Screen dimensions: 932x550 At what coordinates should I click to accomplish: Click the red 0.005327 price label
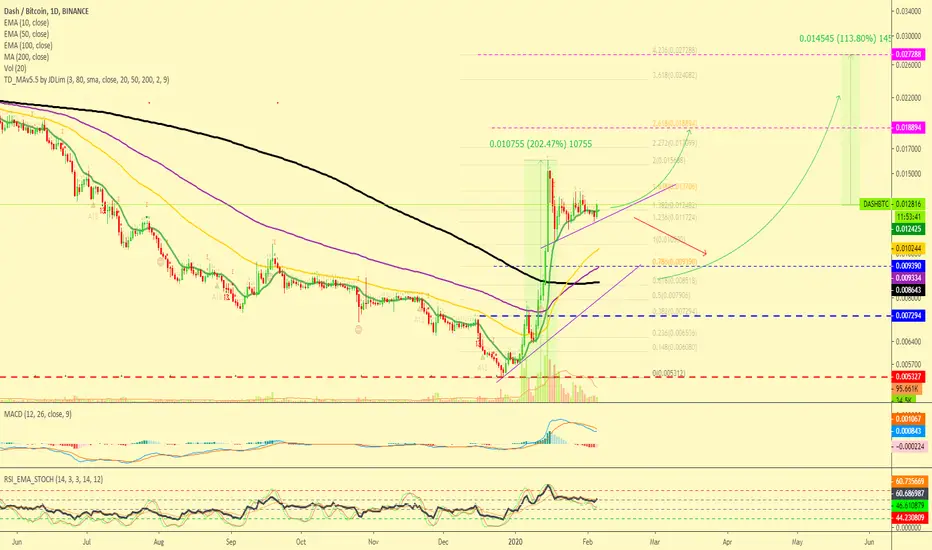[909, 377]
